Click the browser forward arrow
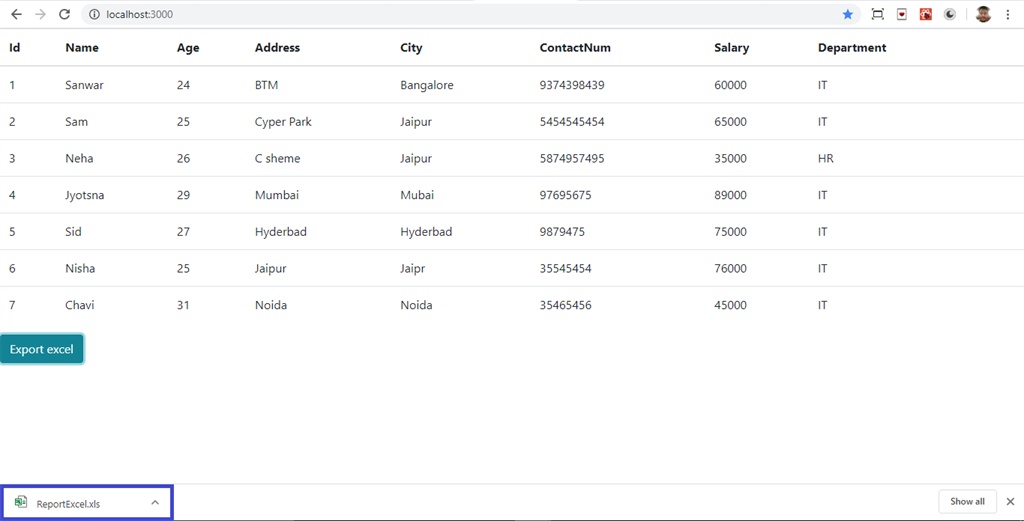 point(40,14)
